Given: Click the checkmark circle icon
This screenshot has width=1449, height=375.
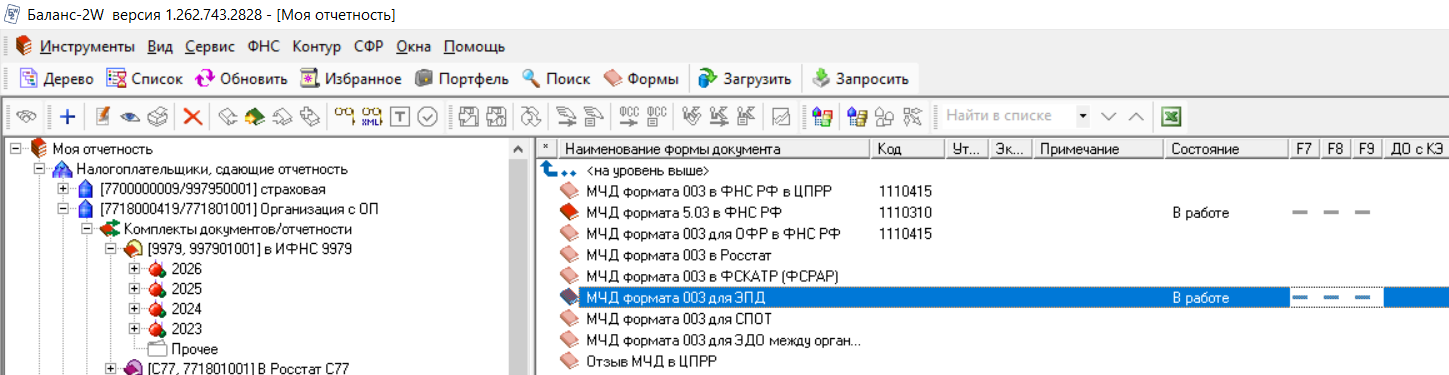Looking at the screenshot, I should [x=428, y=116].
